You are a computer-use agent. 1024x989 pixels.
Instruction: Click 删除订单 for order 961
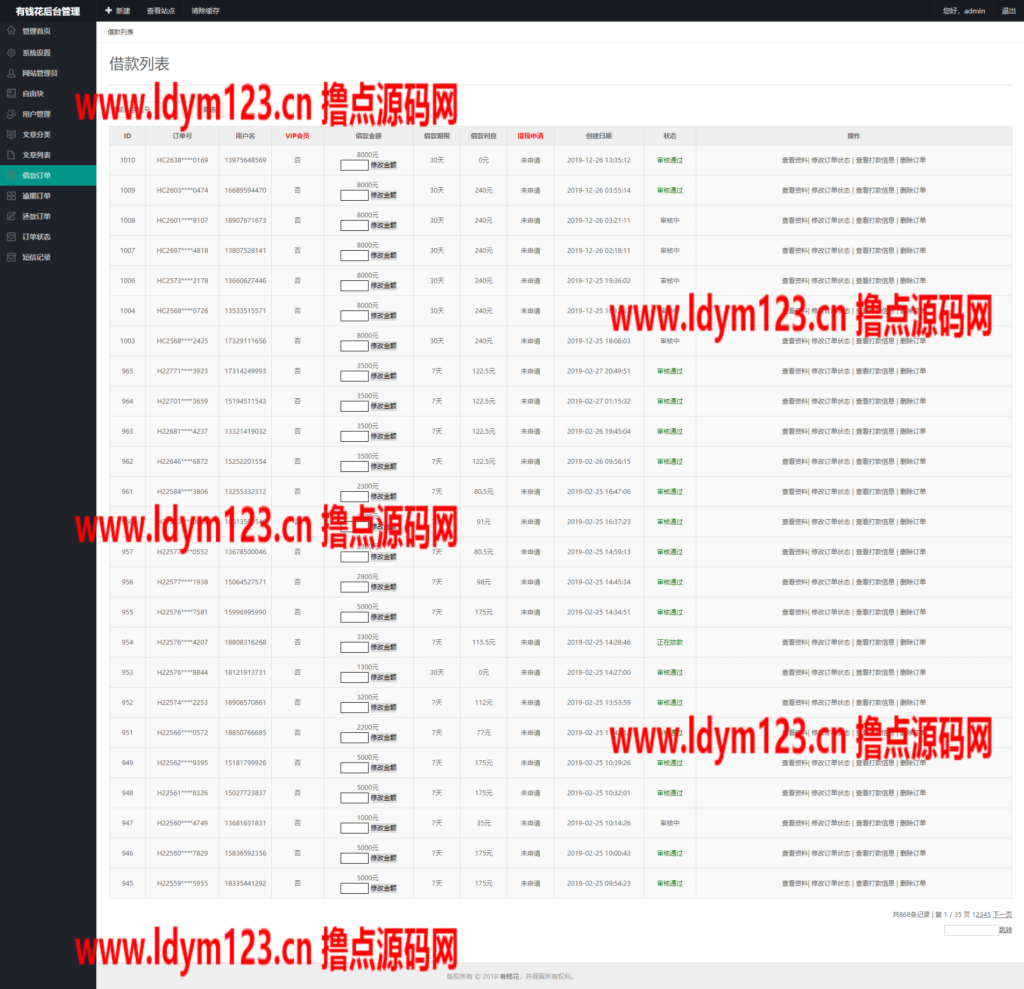tap(913, 491)
